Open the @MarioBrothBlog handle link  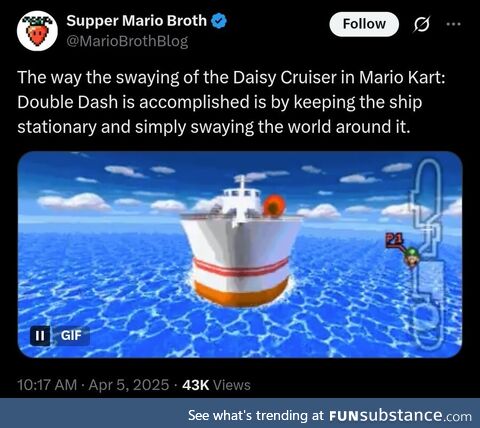(x=127, y=41)
